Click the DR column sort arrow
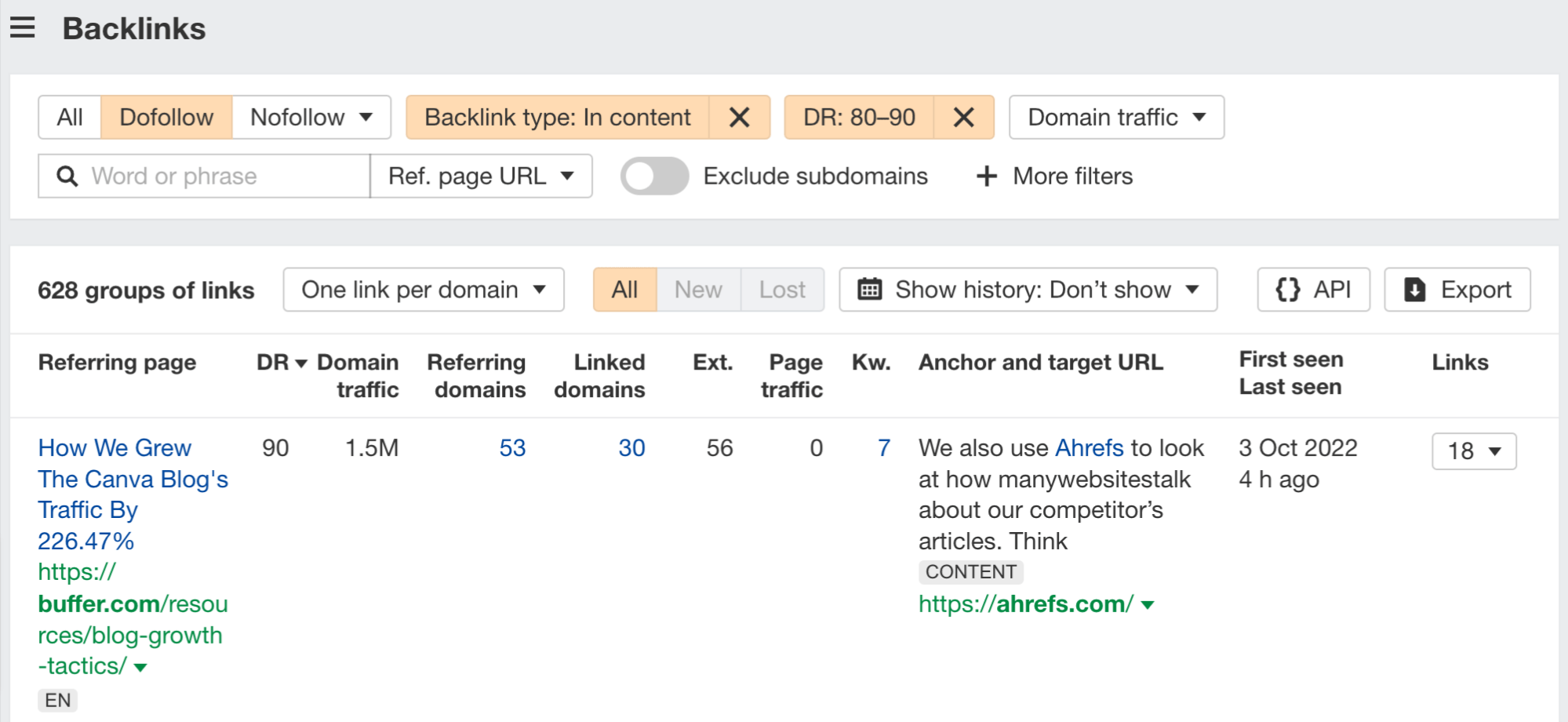The width and height of the screenshot is (1568, 722). (300, 363)
